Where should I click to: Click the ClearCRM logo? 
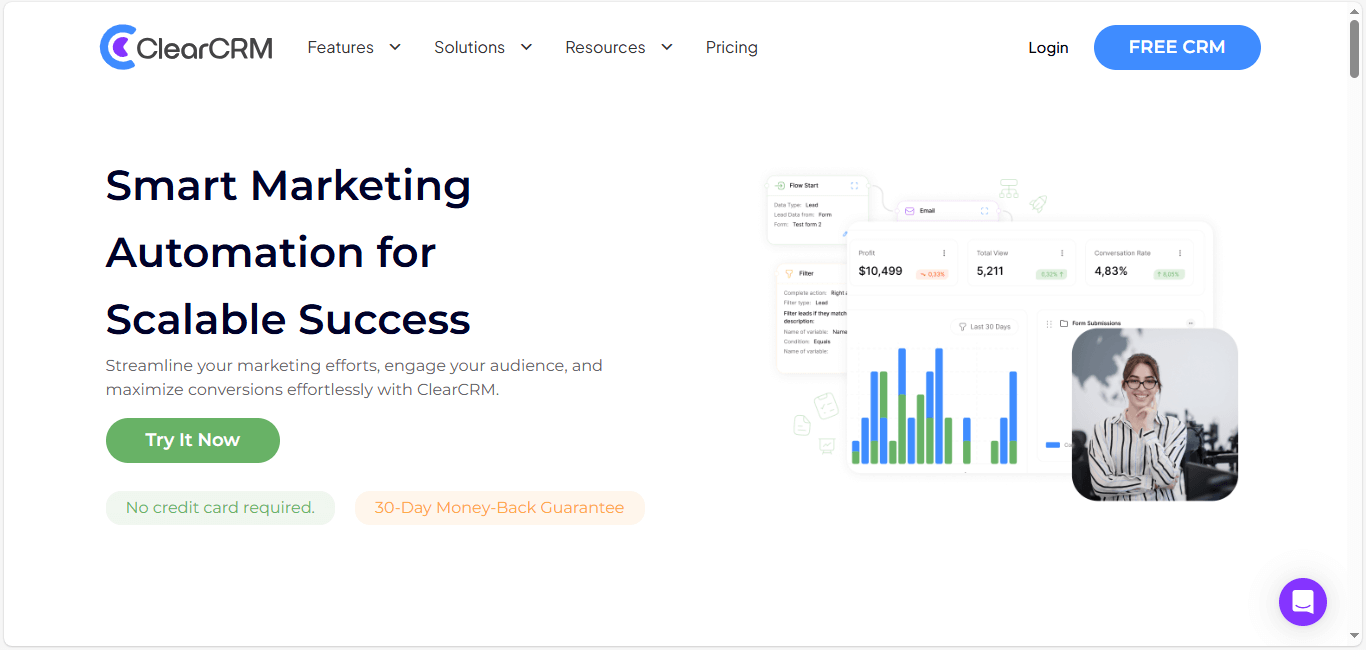186,47
